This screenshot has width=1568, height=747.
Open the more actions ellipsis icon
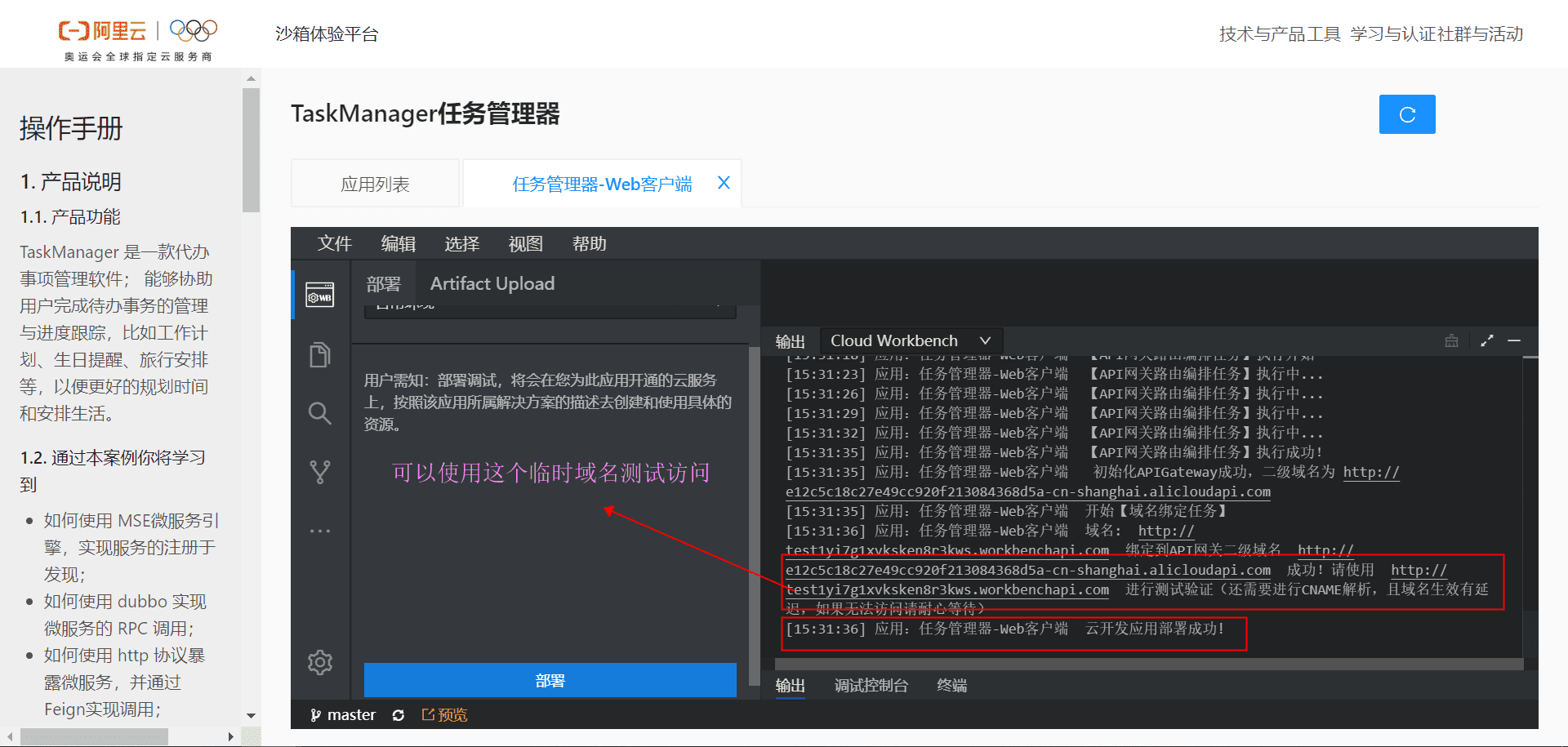click(x=319, y=530)
